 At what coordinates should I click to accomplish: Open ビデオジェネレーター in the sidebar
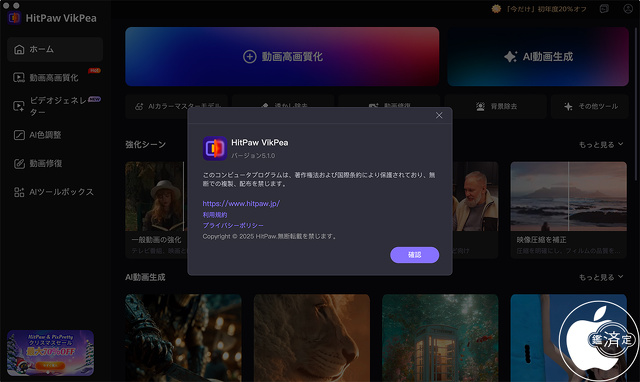(x=55, y=106)
